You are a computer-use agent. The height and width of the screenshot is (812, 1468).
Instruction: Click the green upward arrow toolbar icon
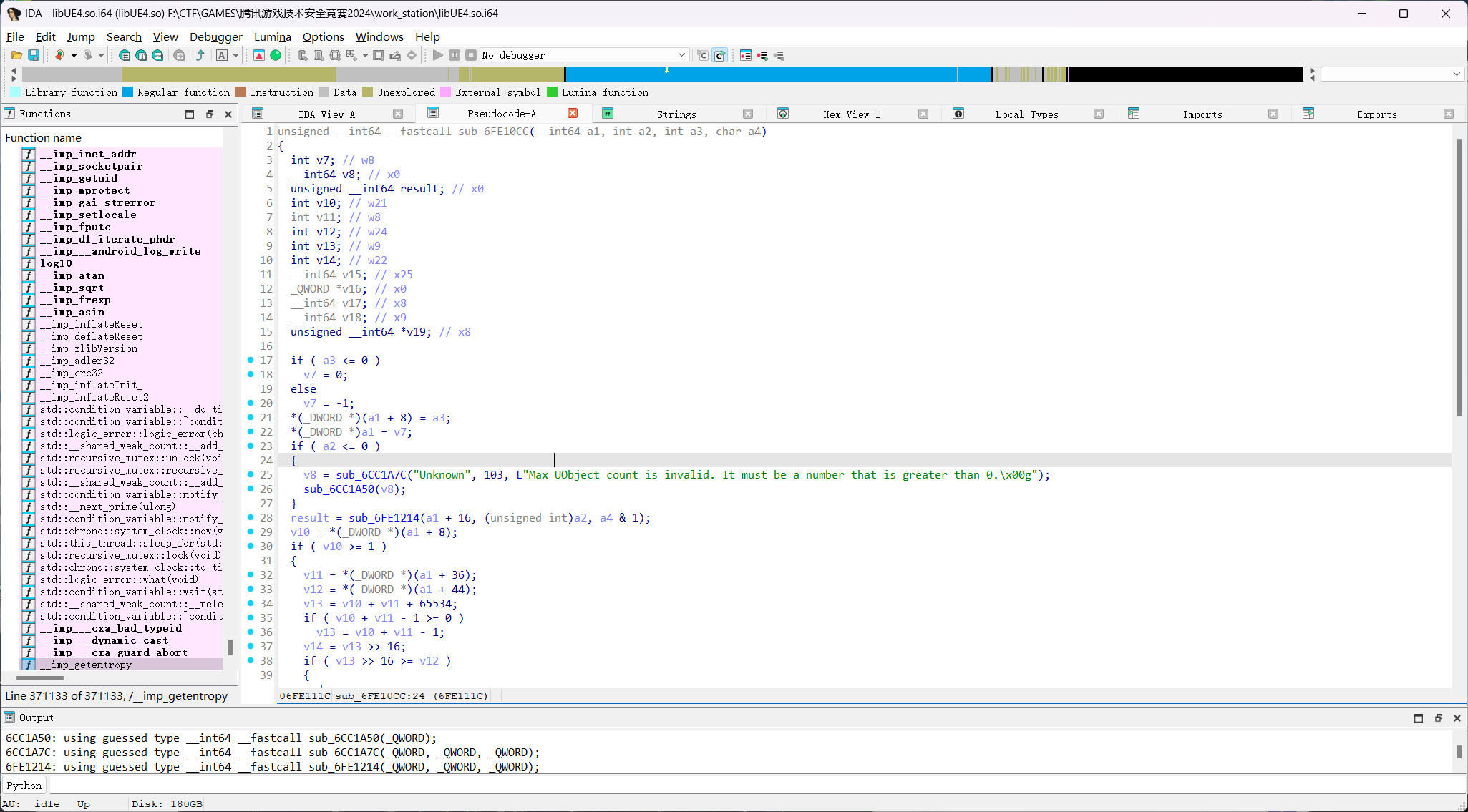click(x=200, y=55)
